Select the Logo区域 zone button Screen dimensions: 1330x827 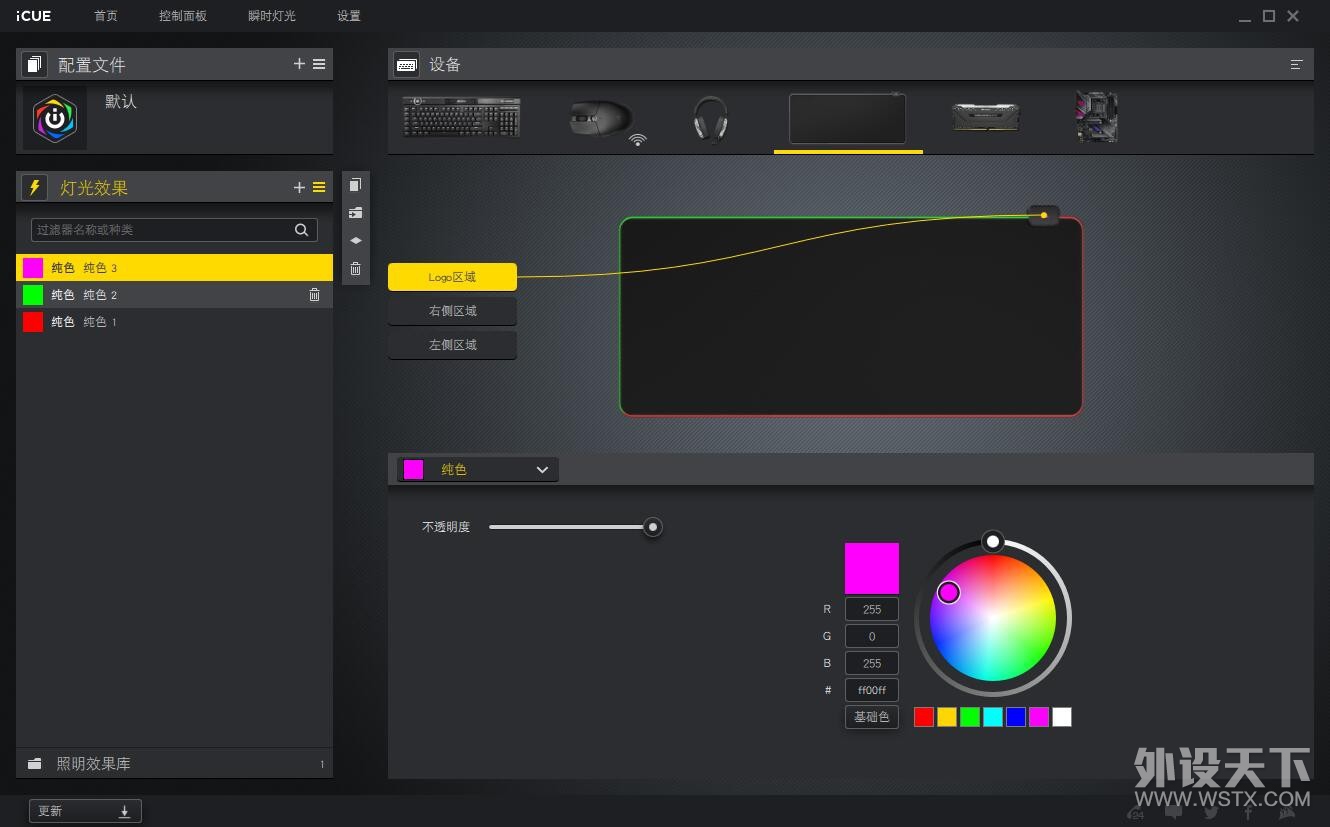[x=452, y=277]
